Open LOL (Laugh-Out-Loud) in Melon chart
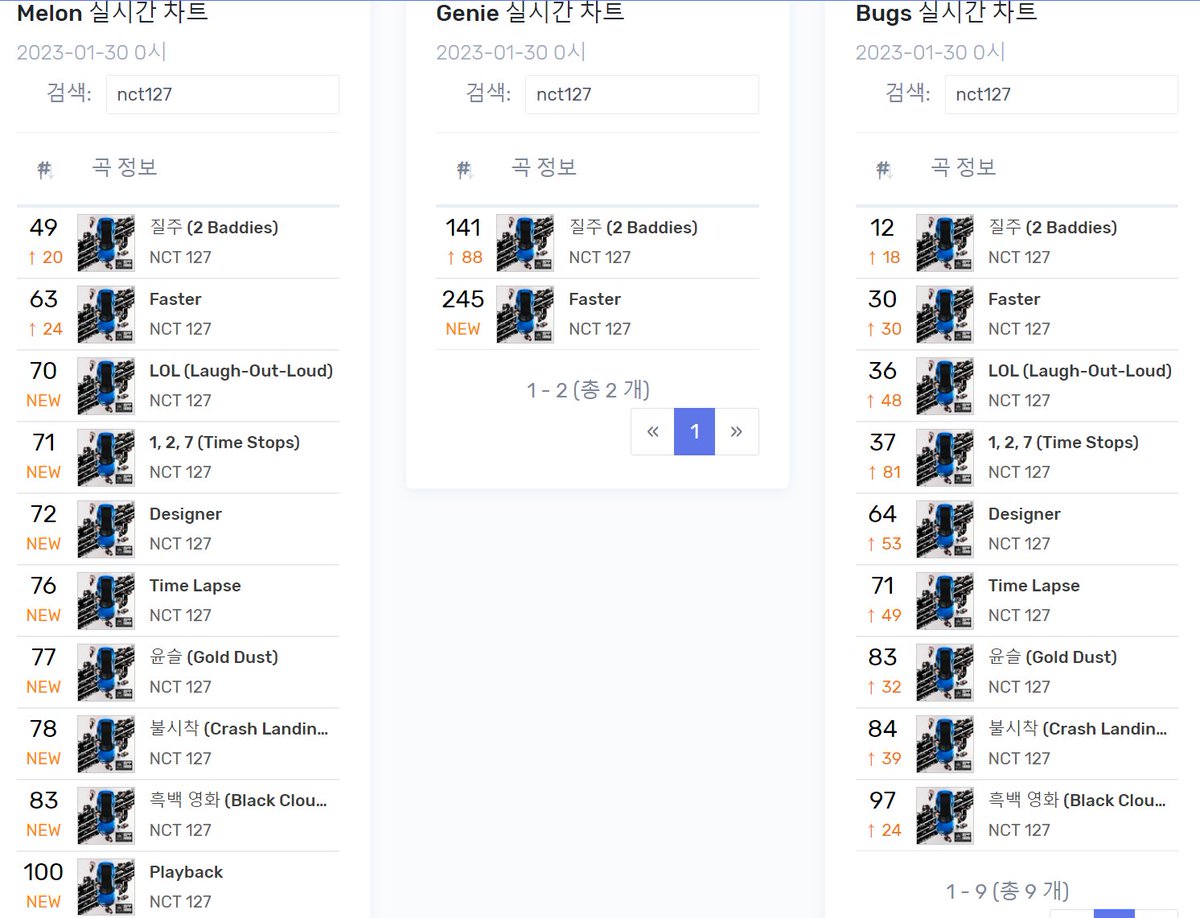This screenshot has width=1200, height=918. [x=241, y=371]
